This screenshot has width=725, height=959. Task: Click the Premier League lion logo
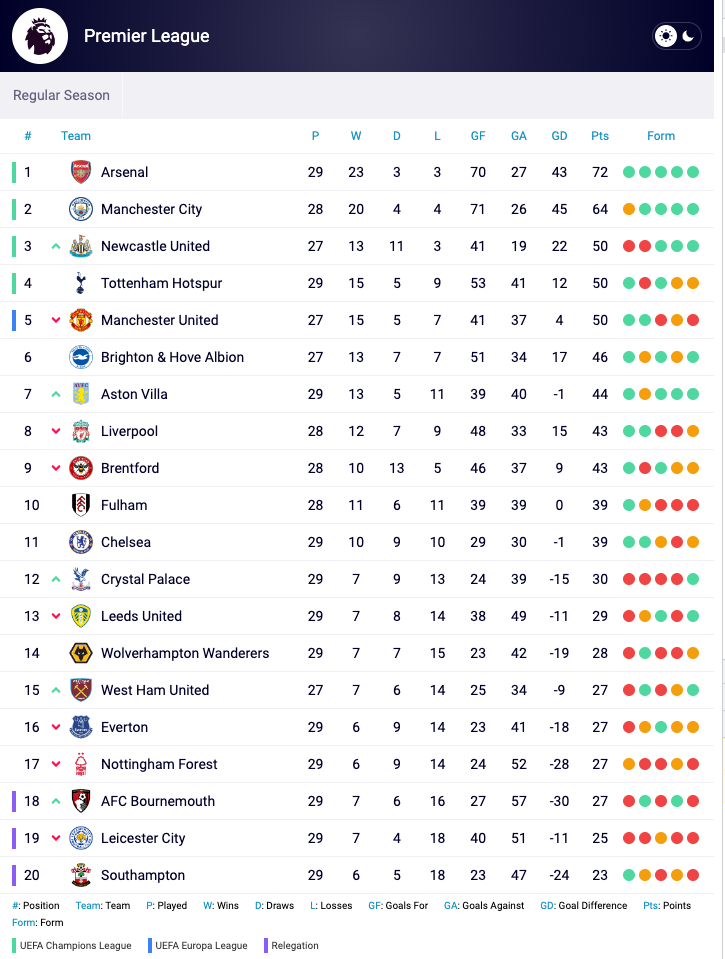pos(40,36)
